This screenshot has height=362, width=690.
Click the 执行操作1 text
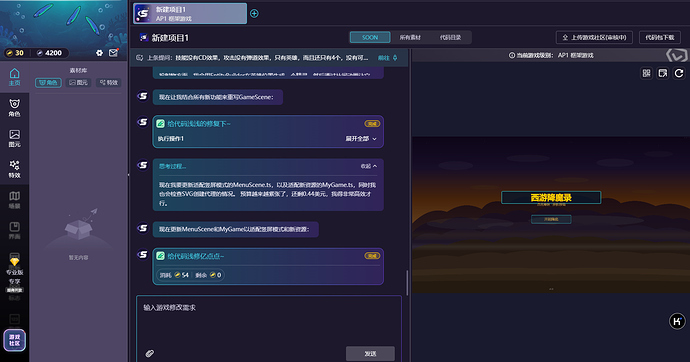coord(171,139)
